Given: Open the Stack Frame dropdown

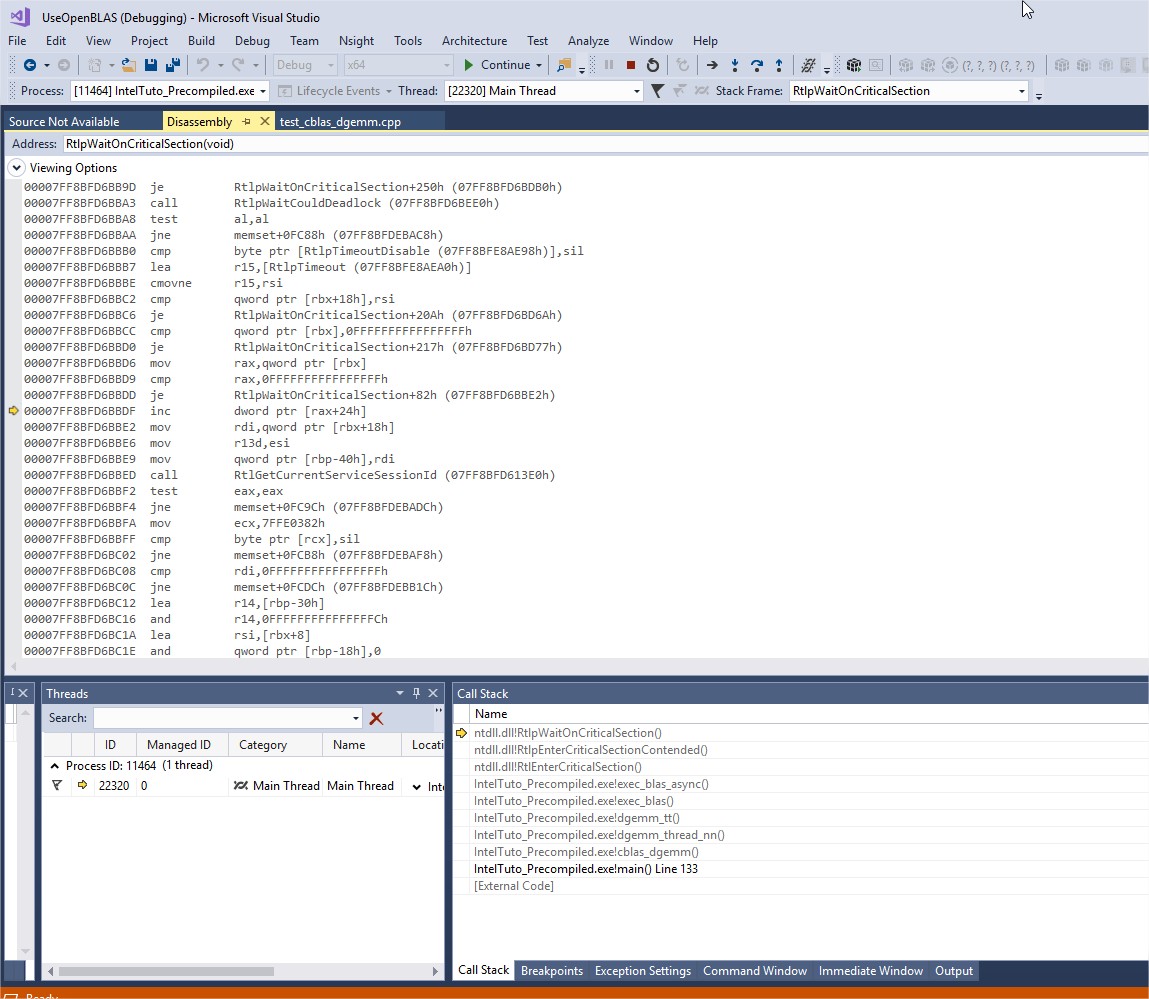Looking at the screenshot, I should 1021,91.
